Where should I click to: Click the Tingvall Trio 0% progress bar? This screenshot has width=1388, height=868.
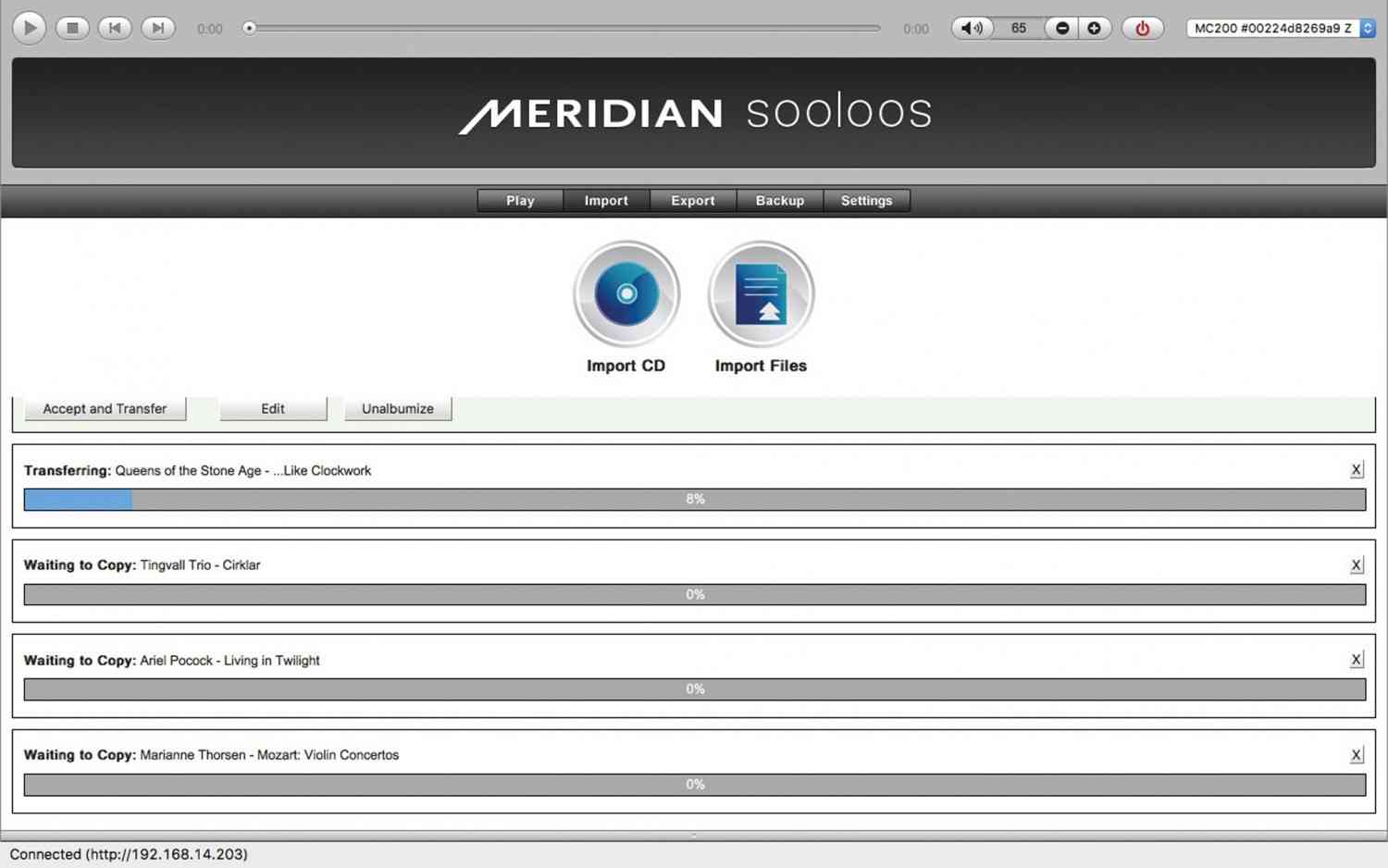pos(695,594)
